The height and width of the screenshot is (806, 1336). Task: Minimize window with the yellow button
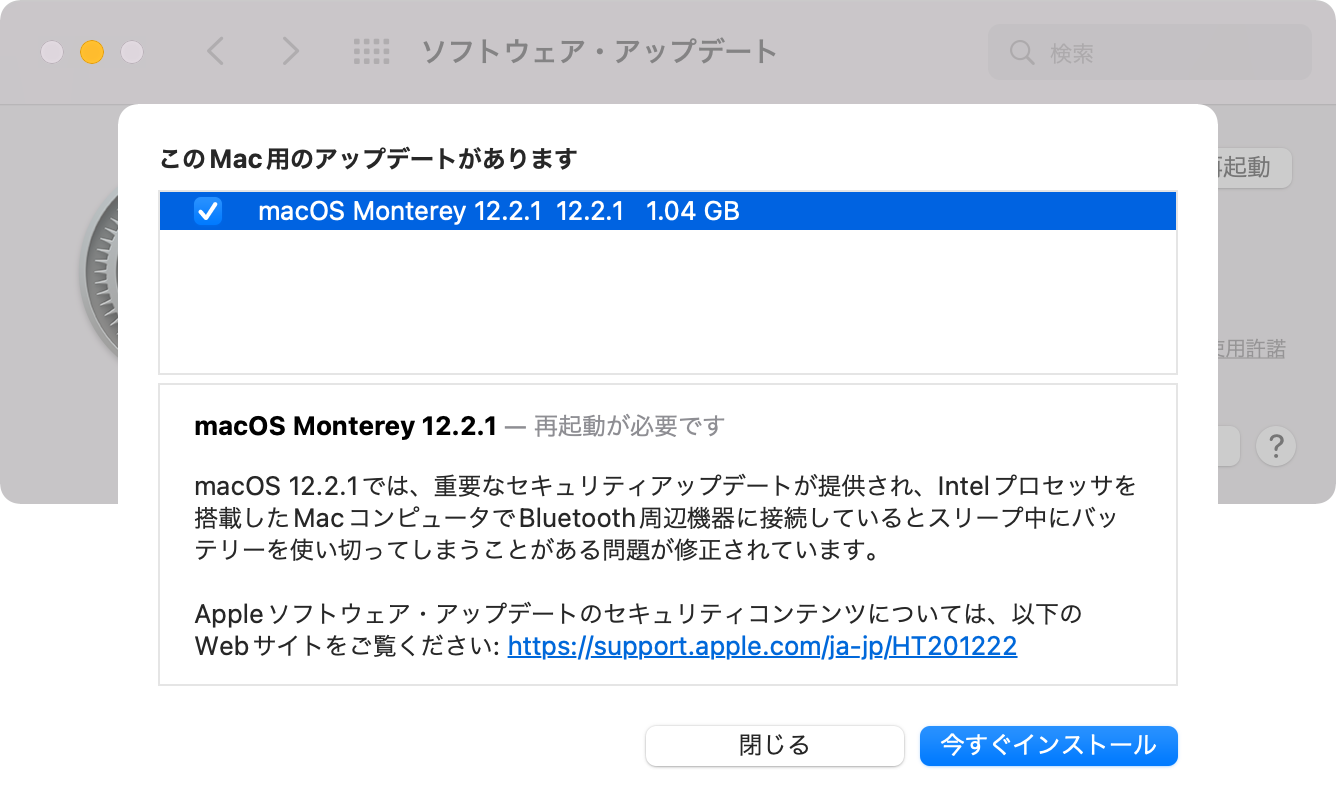coord(92,52)
